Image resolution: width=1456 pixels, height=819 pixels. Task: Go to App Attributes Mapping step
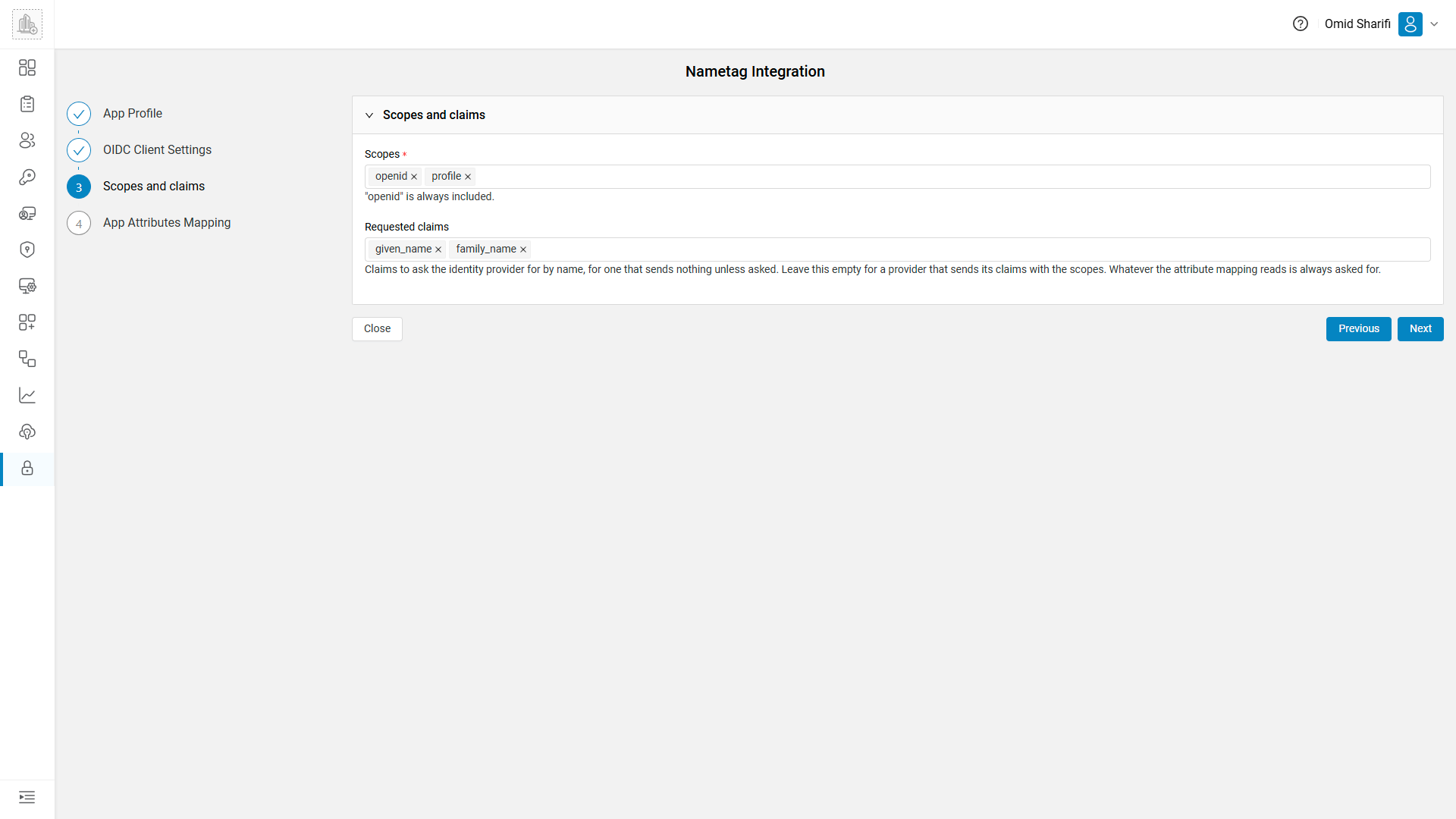pos(167,223)
